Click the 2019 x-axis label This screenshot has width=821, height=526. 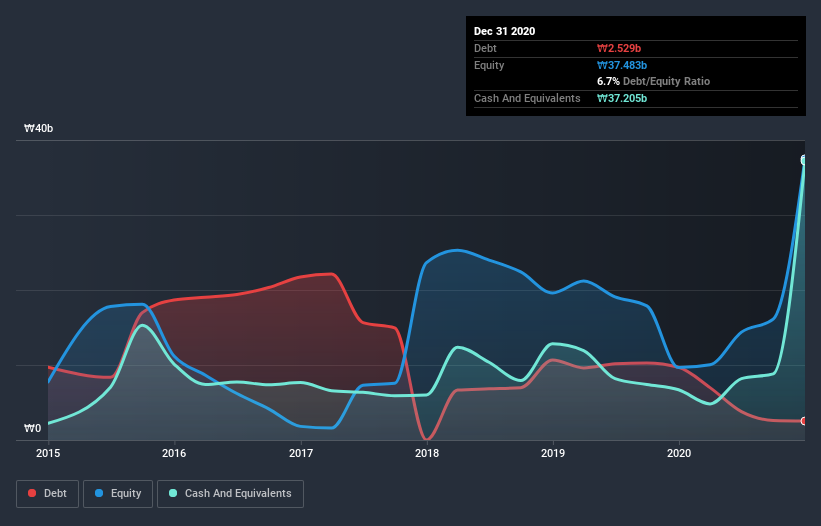point(553,453)
